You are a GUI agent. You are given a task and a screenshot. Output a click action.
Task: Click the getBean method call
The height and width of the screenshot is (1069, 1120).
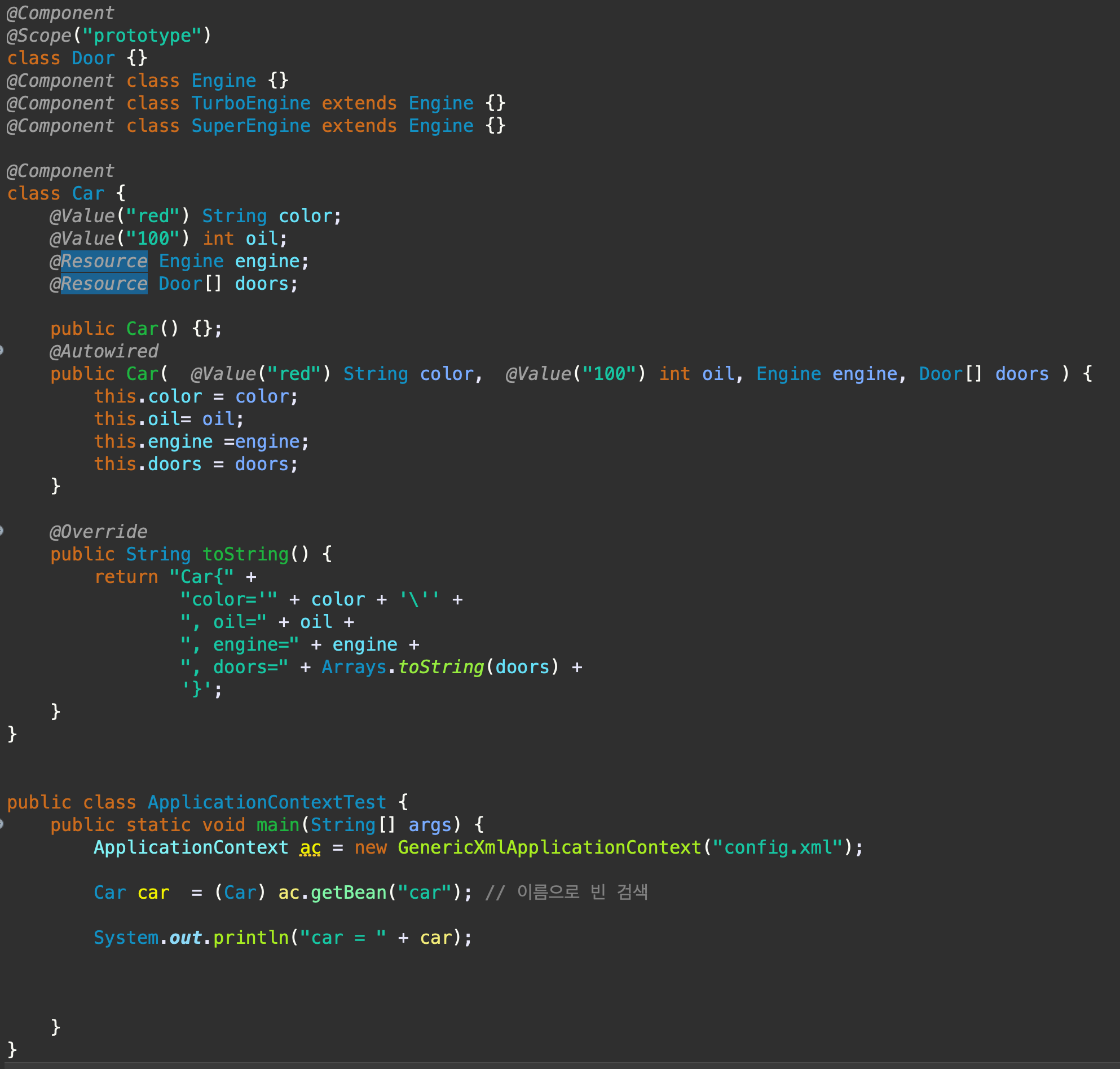coord(349,893)
